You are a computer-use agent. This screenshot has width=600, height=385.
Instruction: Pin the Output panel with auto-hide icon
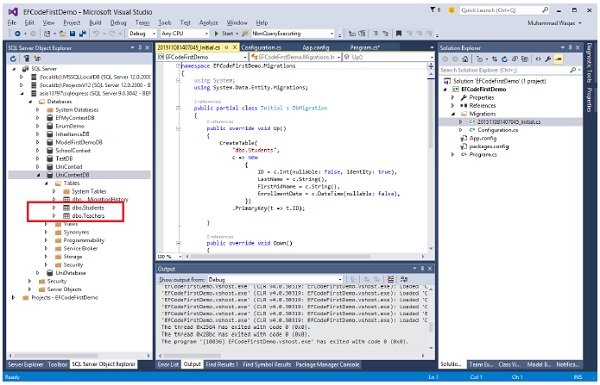click(422, 269)
